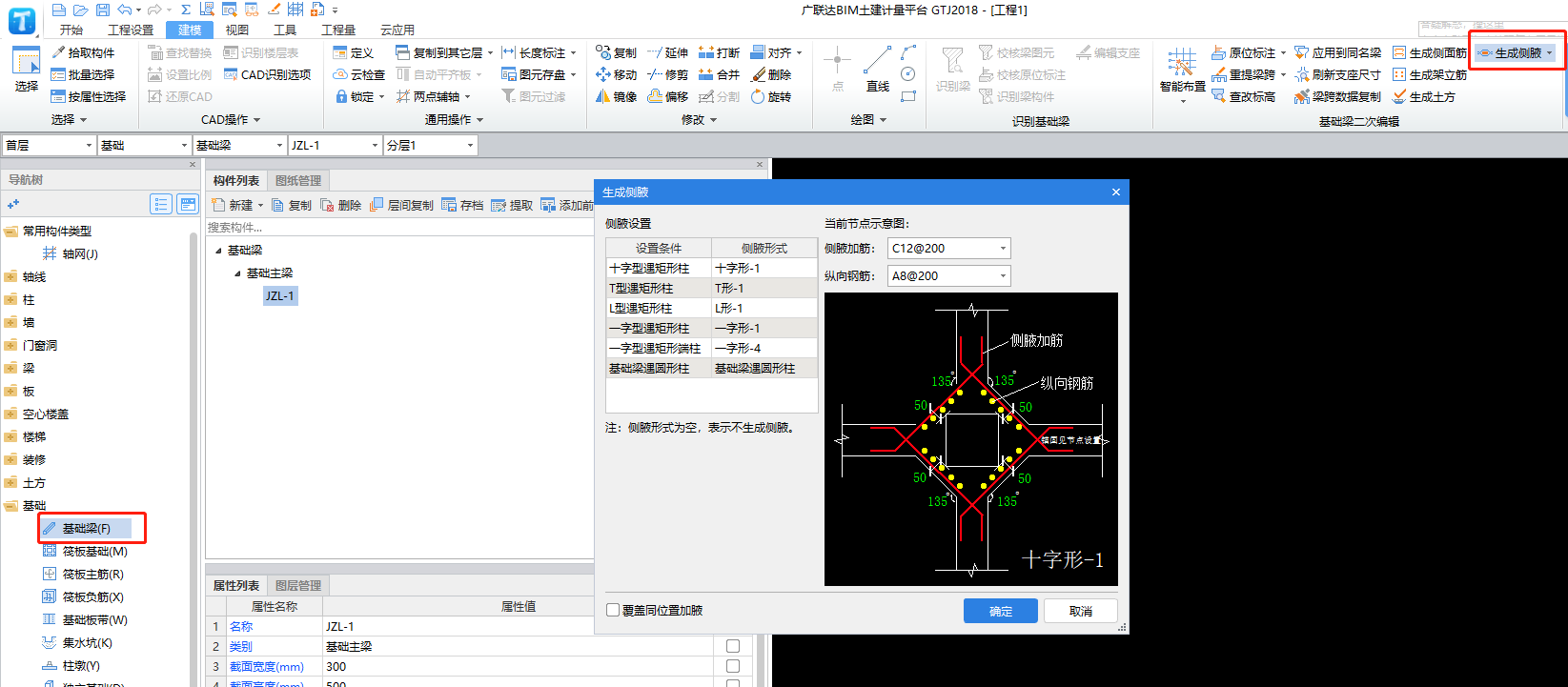Select the 拾取构件 pick component tool
Screen dimensions: 1568x687
click(x=84, y=52)
